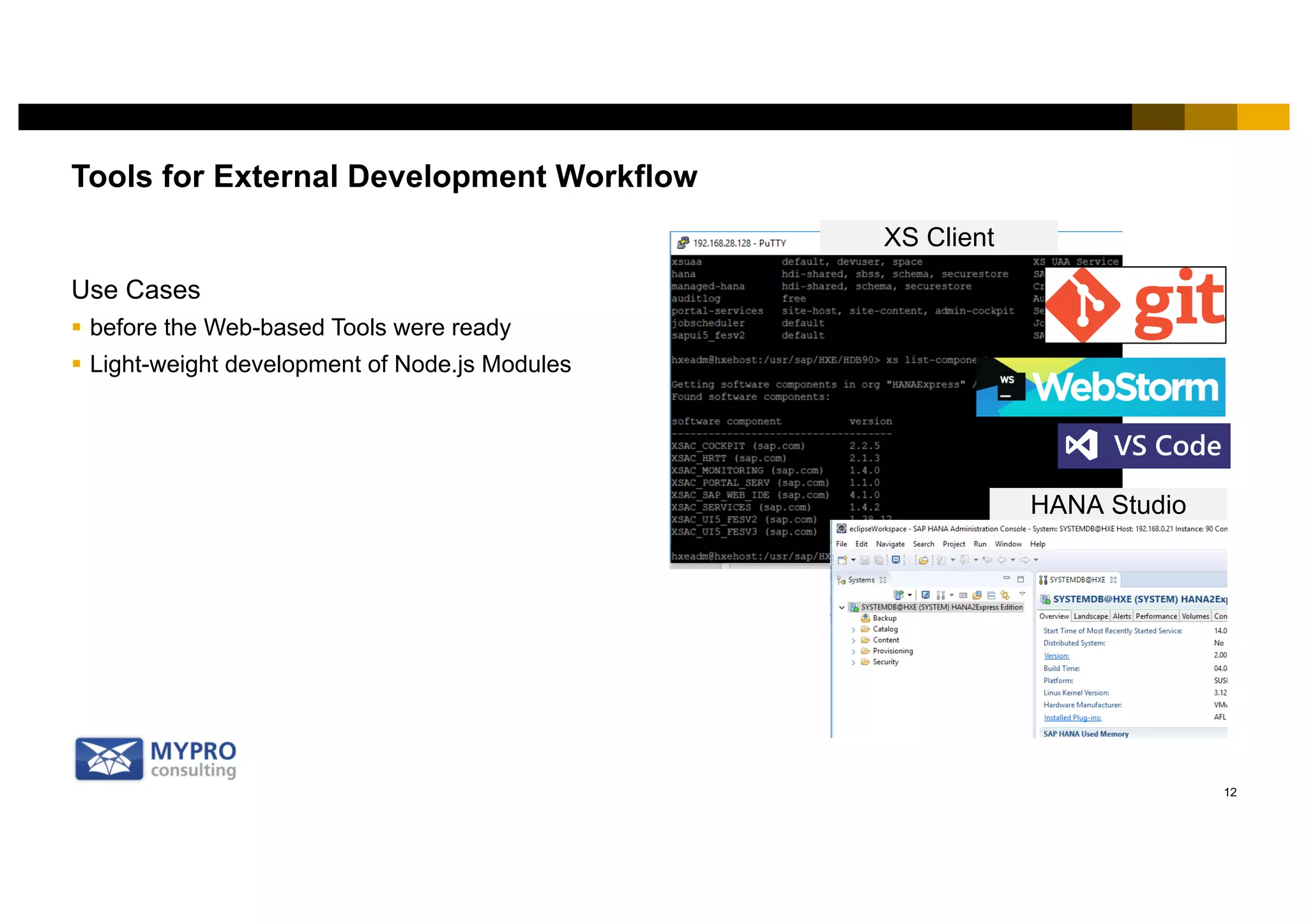This screenshot has height=924, width=1308.
Task: Maximize the Systems view panel
Action: point(1021,579)
